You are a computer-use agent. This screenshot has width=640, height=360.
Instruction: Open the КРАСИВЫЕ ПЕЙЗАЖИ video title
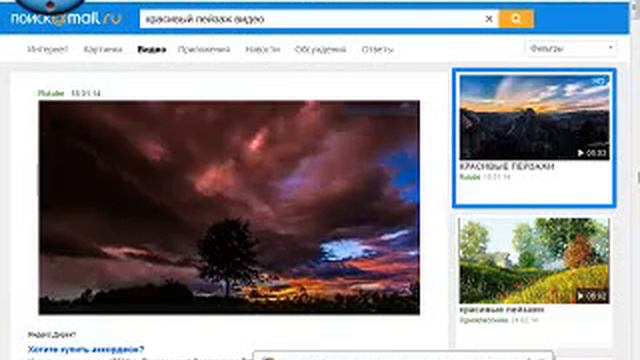tap(507, 167)
